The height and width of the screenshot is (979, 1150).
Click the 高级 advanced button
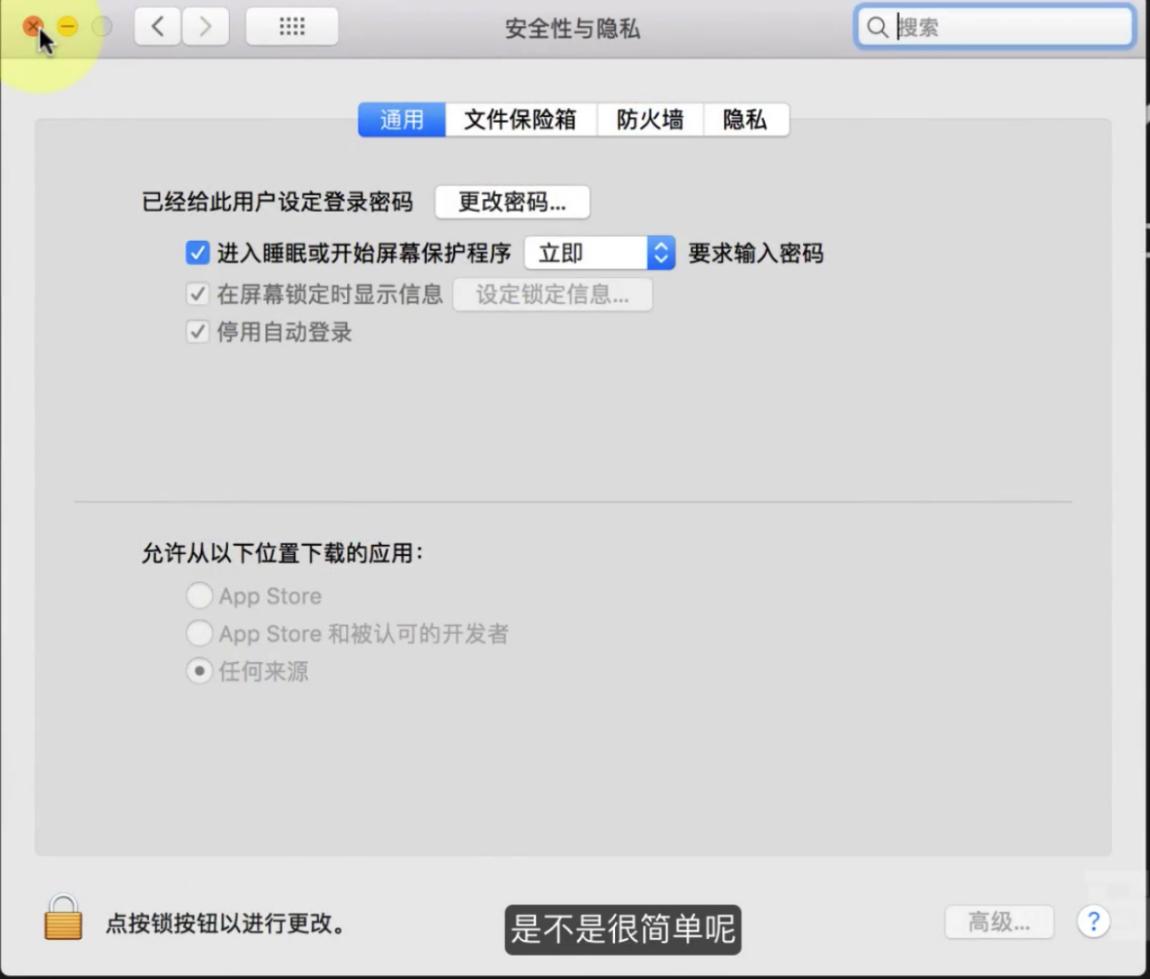[998, 921]
